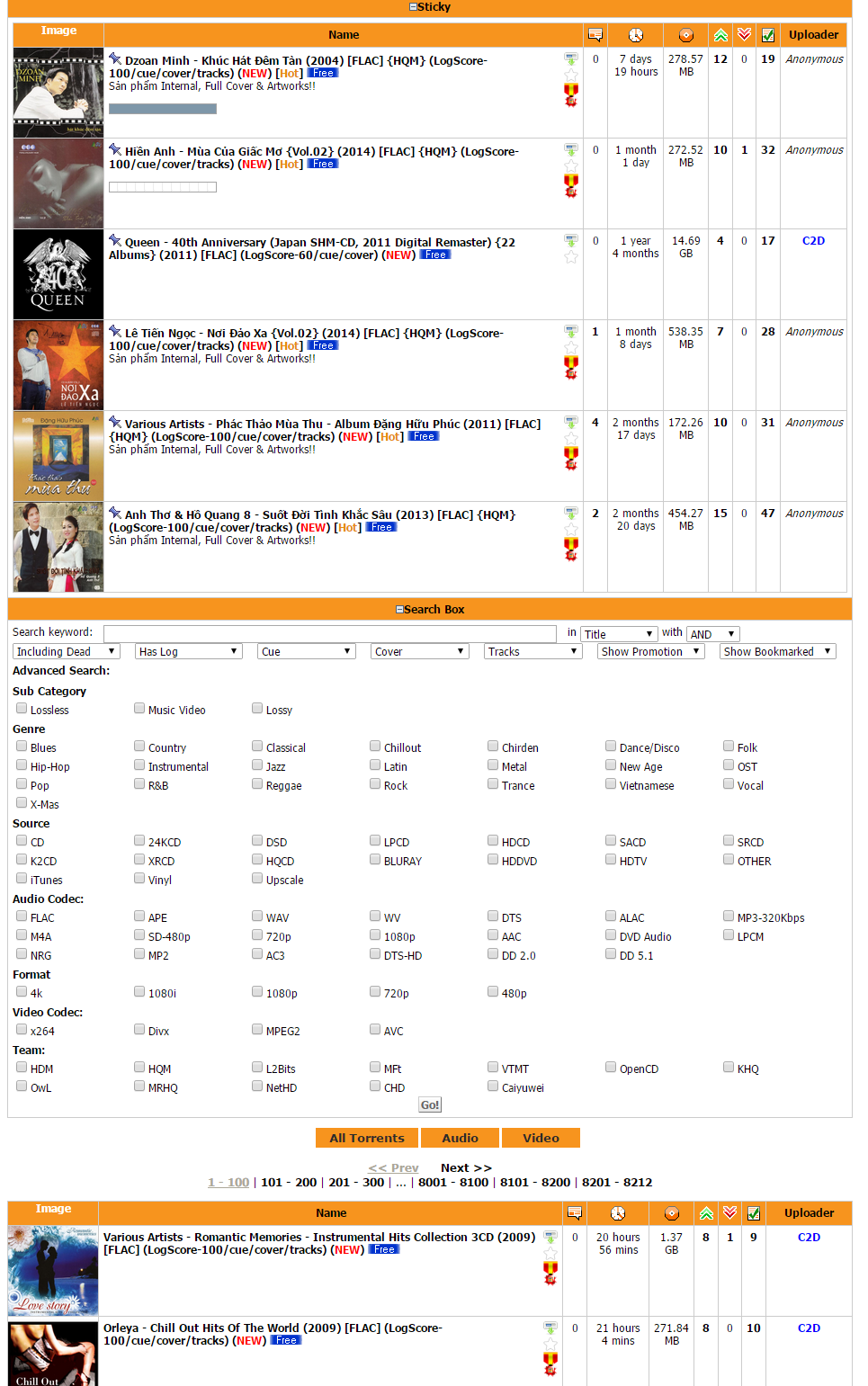The width and height of the screenshot is (868, 1386).
Task: Bookmark the Hiền Anh torrent star
Action: pos(571,165)
